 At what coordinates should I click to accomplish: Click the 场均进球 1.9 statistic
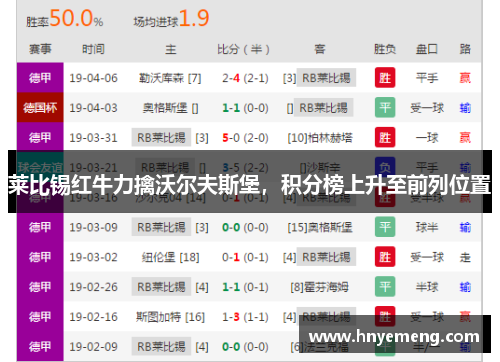click(x=171, y=18)
